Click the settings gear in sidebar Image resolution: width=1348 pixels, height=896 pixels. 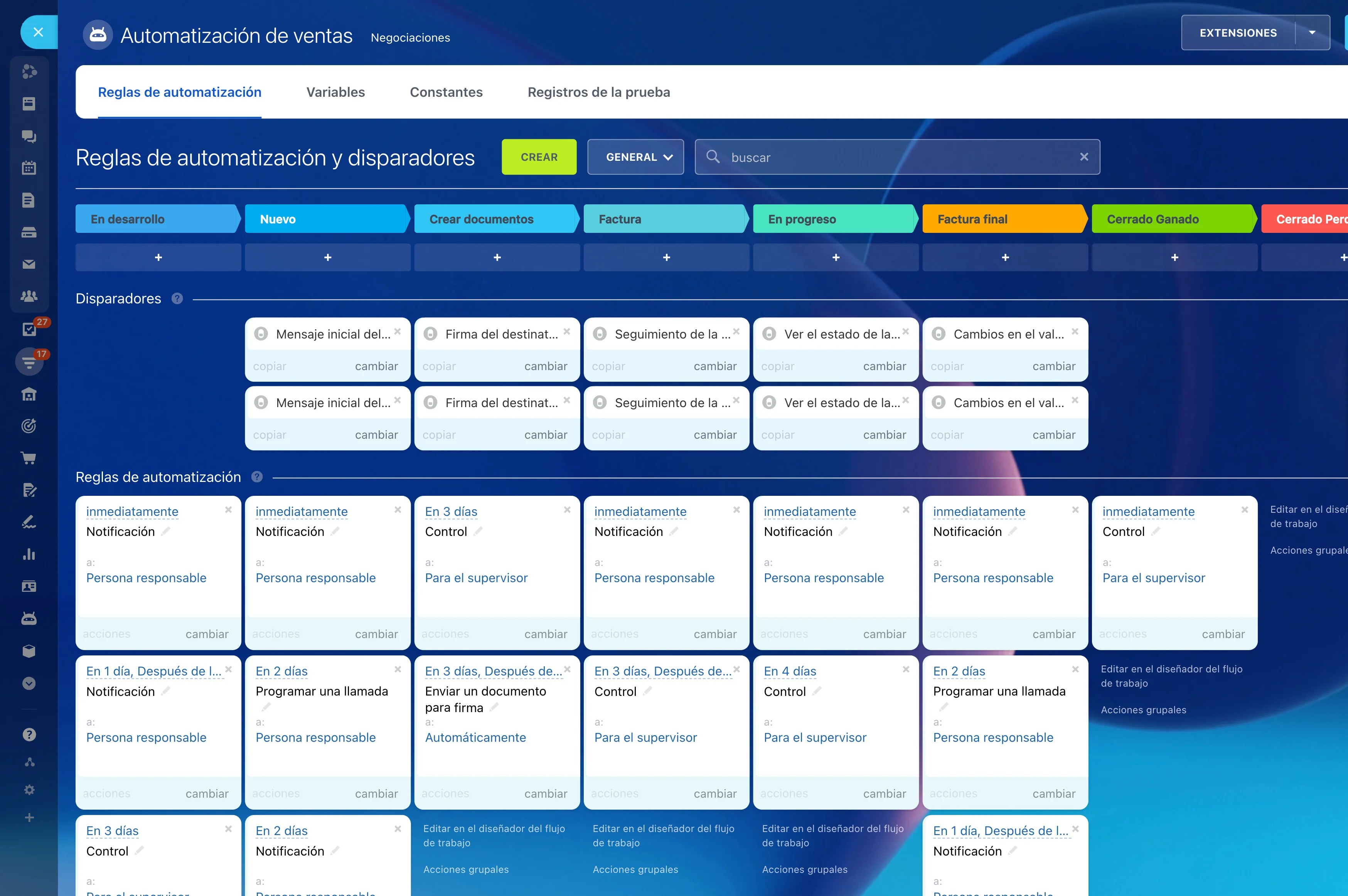point(29,790)
